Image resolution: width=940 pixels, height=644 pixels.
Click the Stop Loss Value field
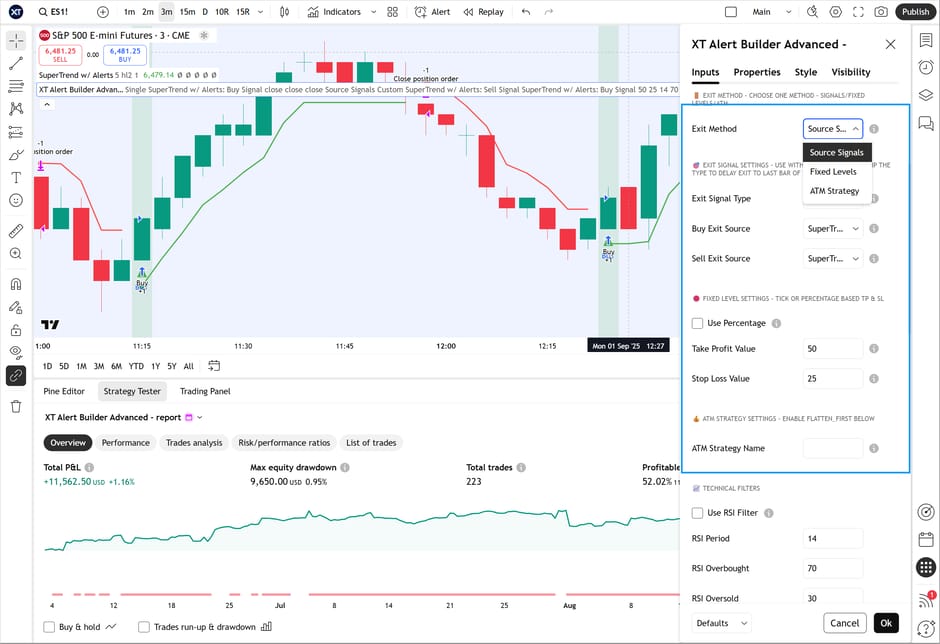(x=833, y=378)
